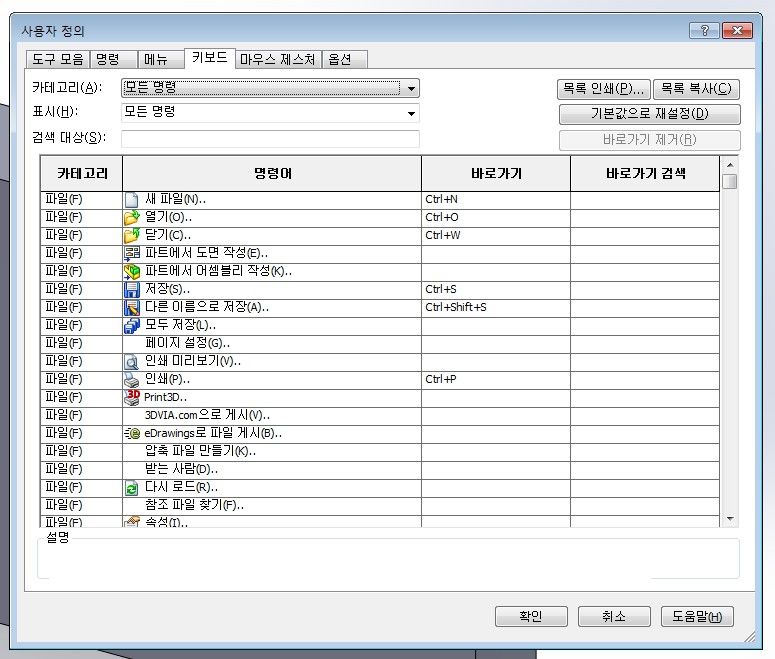The image size is (775, 659).
Task: Click the Print Preview (인쇄 미리보기) icon
Action: click(x=131, y=361)
